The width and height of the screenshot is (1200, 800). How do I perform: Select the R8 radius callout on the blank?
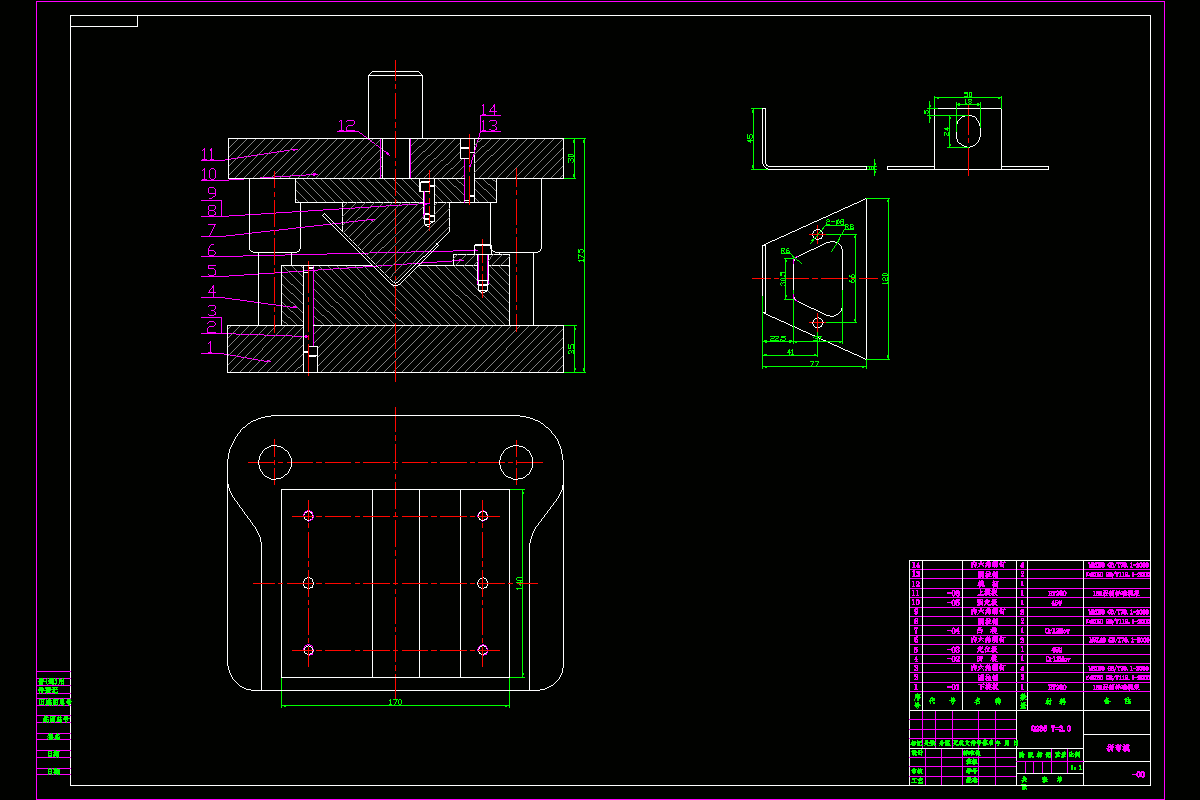click(849, 227)
